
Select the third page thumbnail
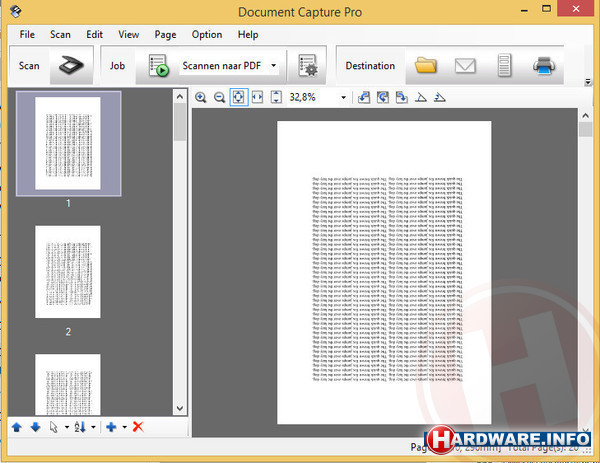pyautogui.click(x=68, y=384)
